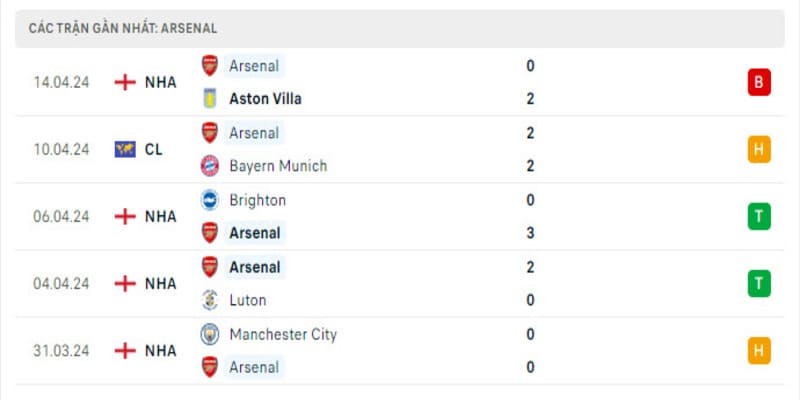Click Arsenal crest in the 14.04.24 match
The width and height of the screenshot is (800, 400).
(209, 66)
